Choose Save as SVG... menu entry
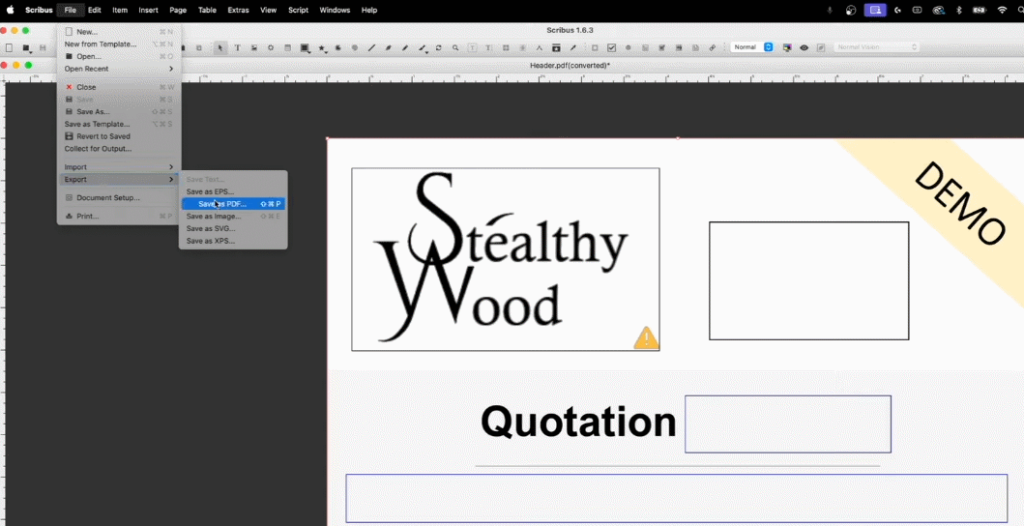 (233, 229)
